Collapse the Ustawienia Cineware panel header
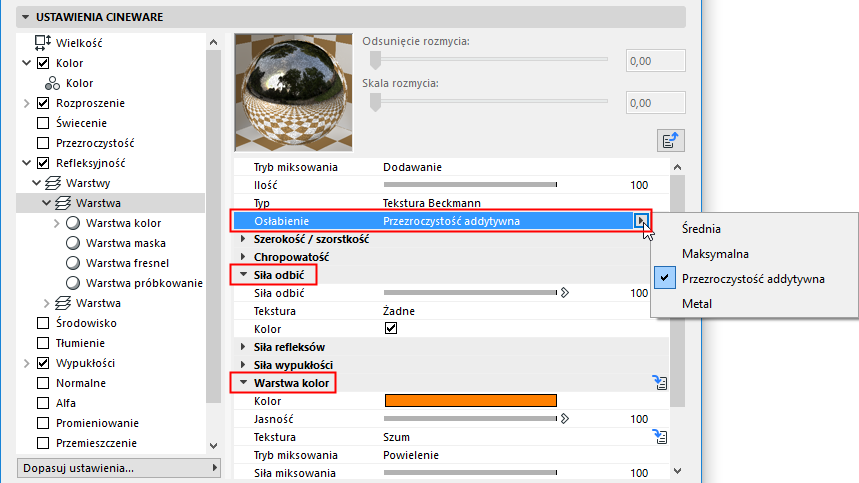 coord(351,17)
